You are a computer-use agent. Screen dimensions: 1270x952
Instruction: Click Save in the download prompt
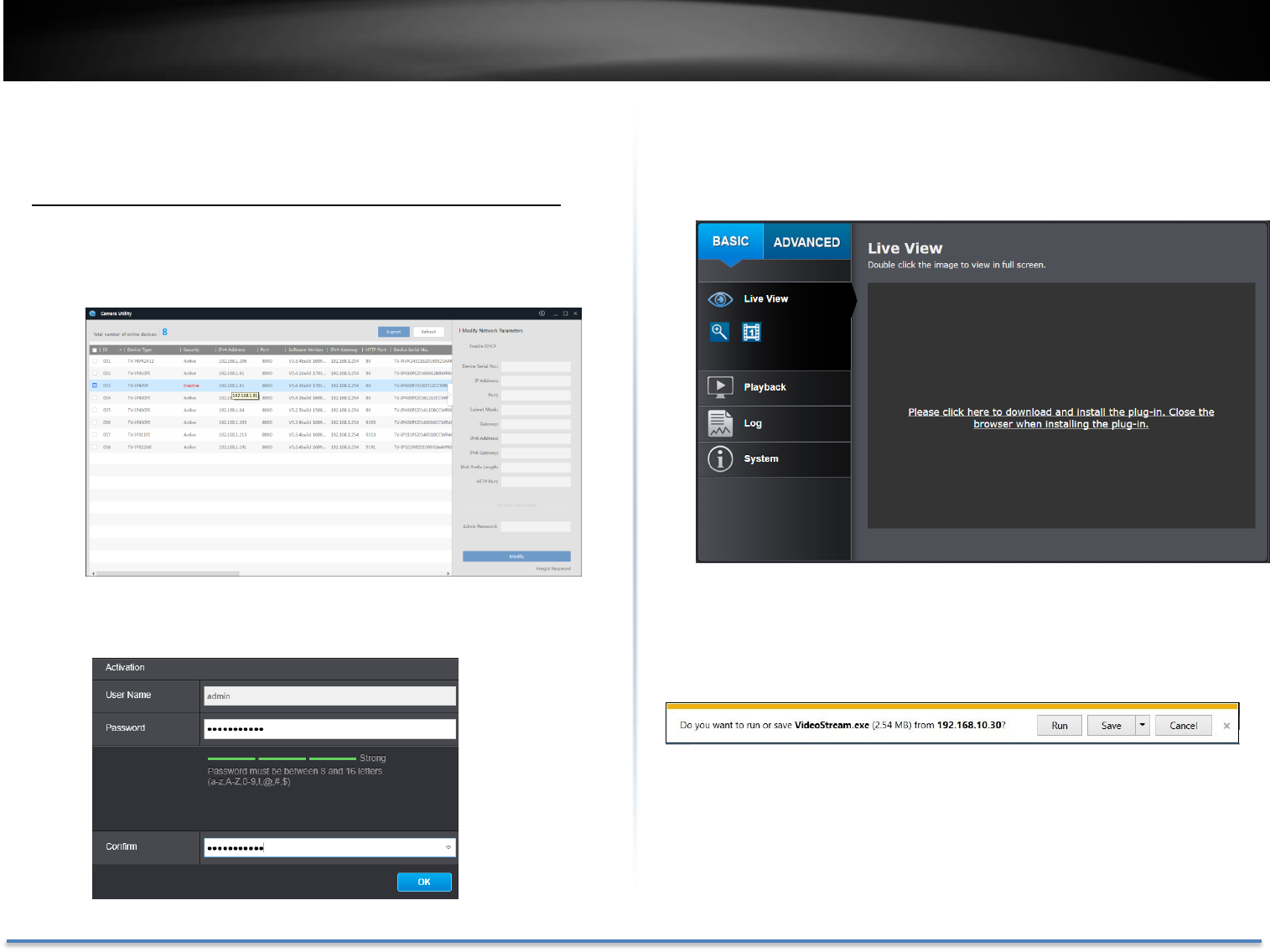(x=1112, y=726)
